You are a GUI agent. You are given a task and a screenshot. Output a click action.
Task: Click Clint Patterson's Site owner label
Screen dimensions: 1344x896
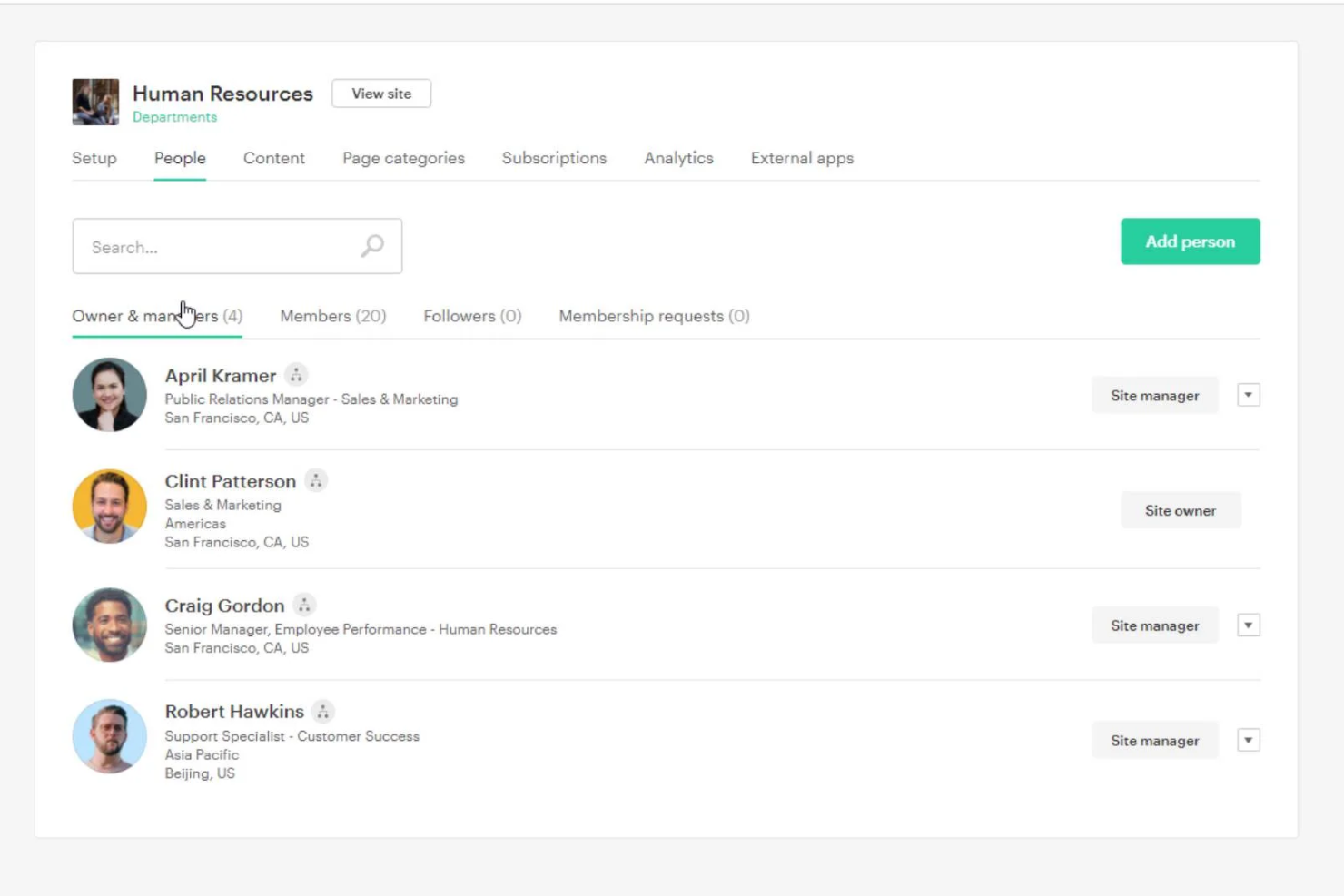point(1180,510)
